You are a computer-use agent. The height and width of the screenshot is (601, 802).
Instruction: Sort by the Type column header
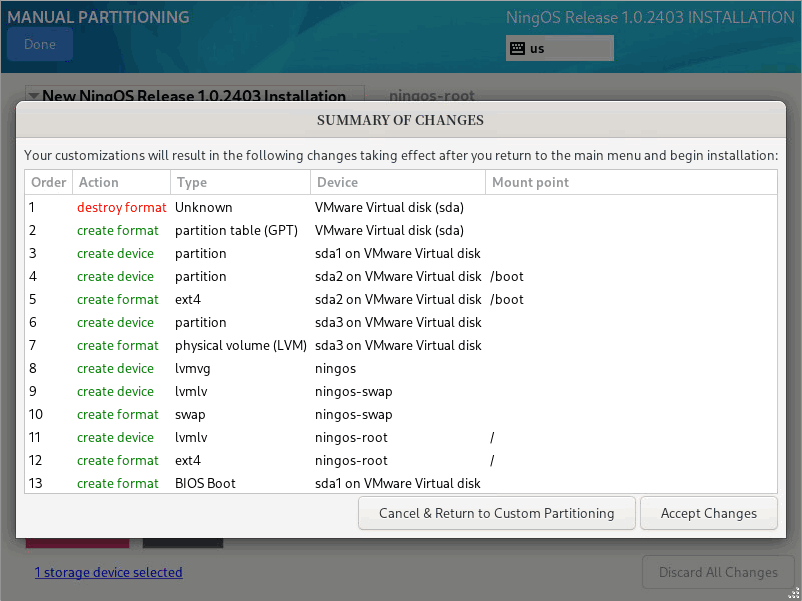pyautogui.click(x=240, y=182)
